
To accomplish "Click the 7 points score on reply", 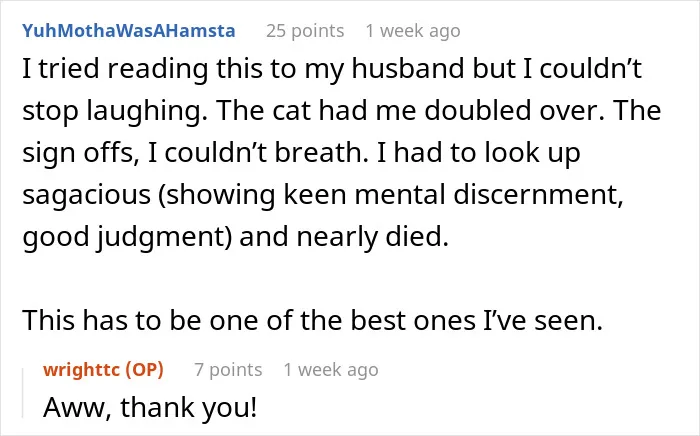I will [x=228, y=370].
